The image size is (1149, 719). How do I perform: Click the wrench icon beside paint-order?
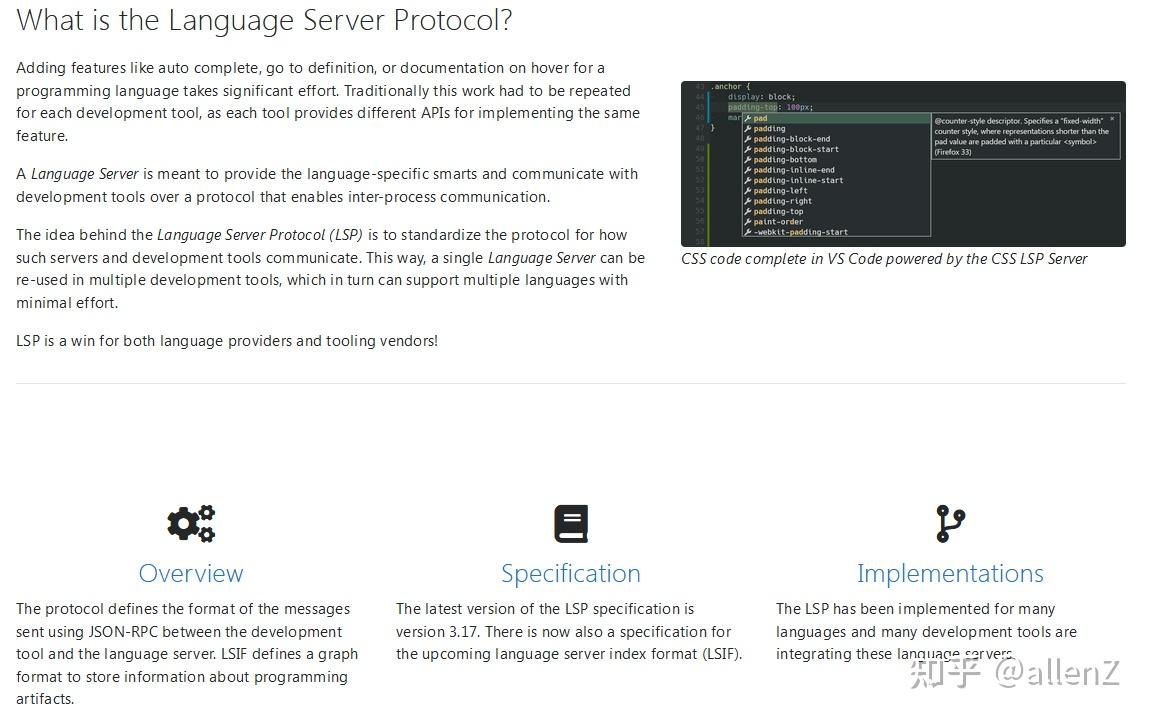(748, 222)
